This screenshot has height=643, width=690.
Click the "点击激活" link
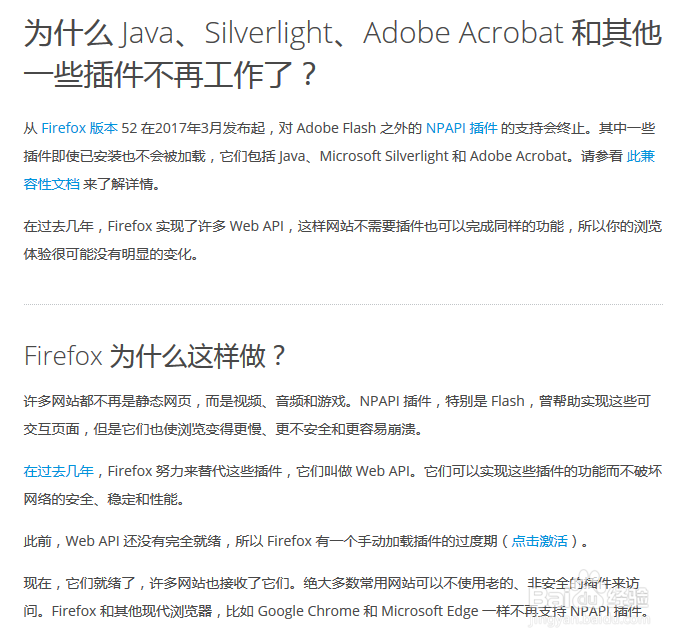[x=539, y=541]
